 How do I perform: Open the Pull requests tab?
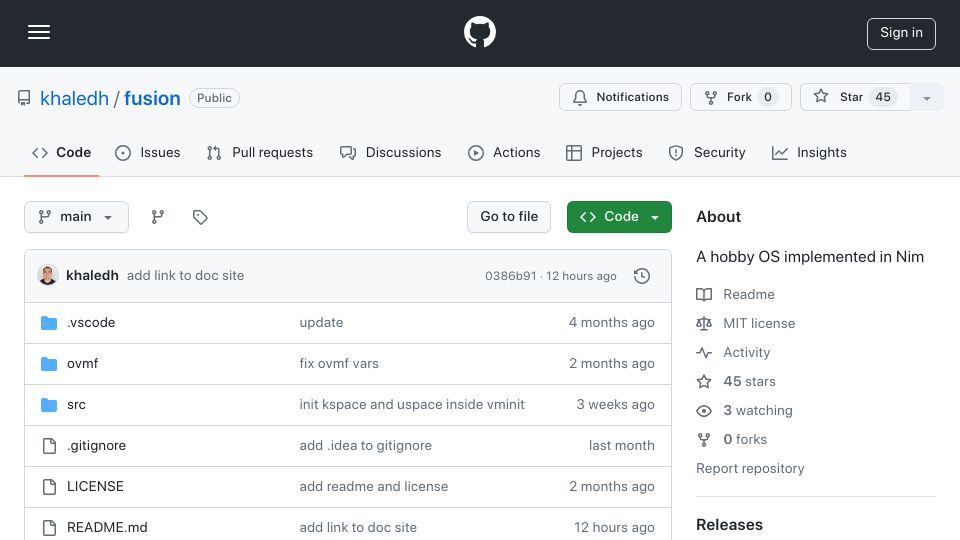(260, 152)
